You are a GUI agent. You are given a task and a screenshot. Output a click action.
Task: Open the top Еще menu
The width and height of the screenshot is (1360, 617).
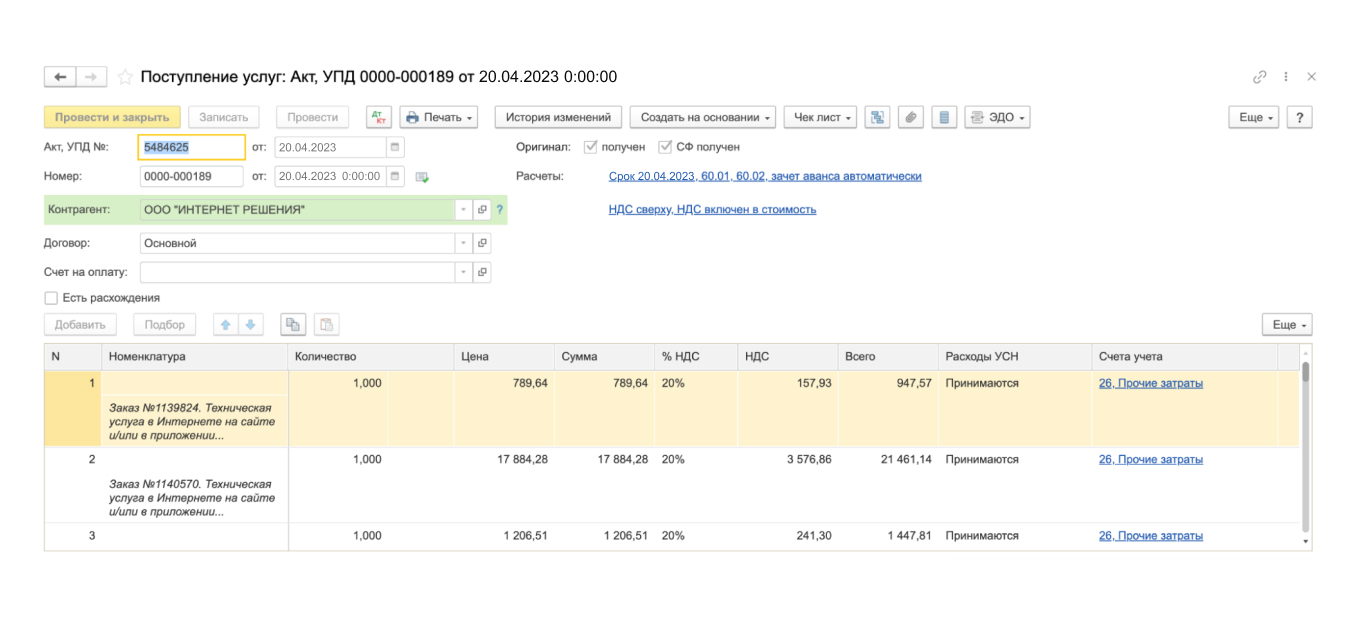pyautogui.click(x=1254, y=117)
